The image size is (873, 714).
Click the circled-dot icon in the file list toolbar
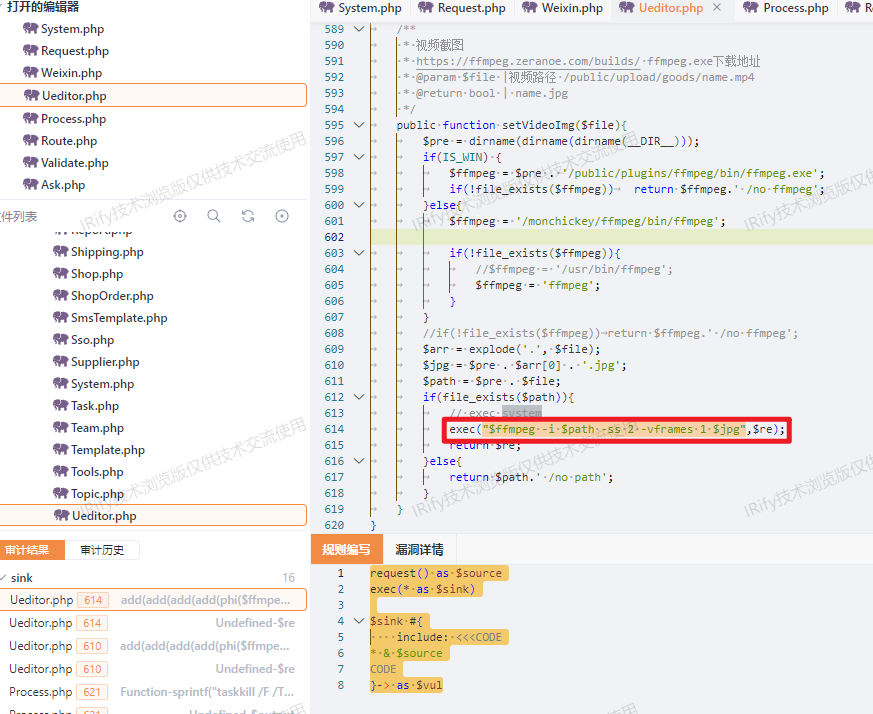(x=282, y=216)
